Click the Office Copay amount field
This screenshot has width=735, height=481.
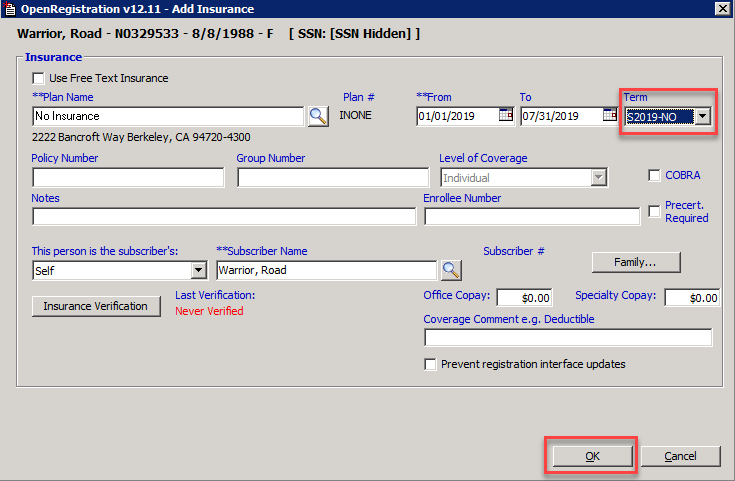[525, 298]
